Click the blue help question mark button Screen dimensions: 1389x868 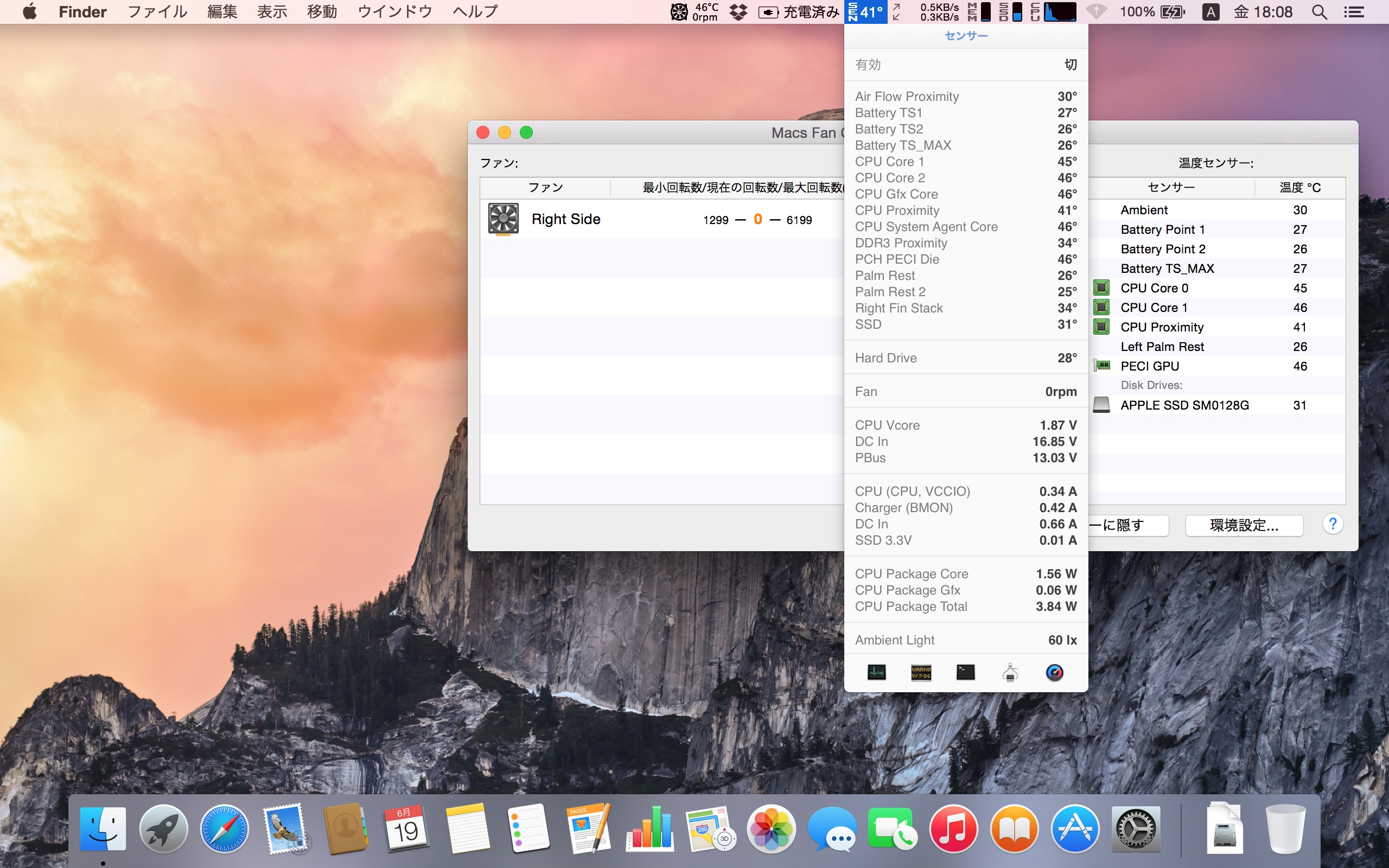point(1333,524)
